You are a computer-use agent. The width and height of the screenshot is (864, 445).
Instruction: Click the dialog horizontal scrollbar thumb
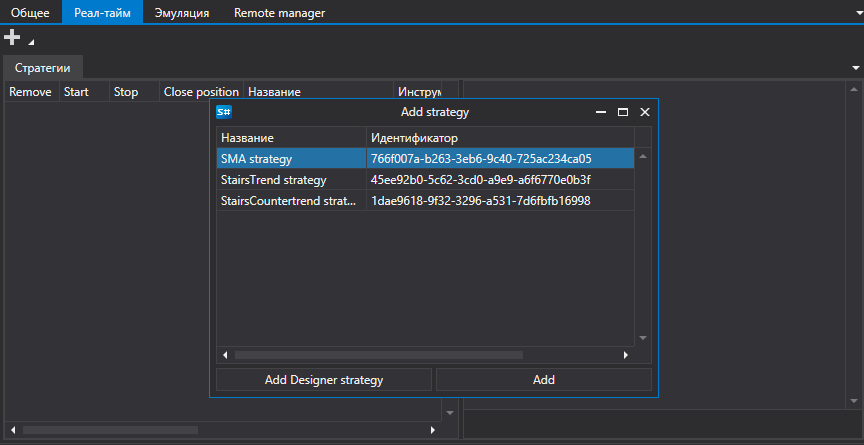coord(379,355)
